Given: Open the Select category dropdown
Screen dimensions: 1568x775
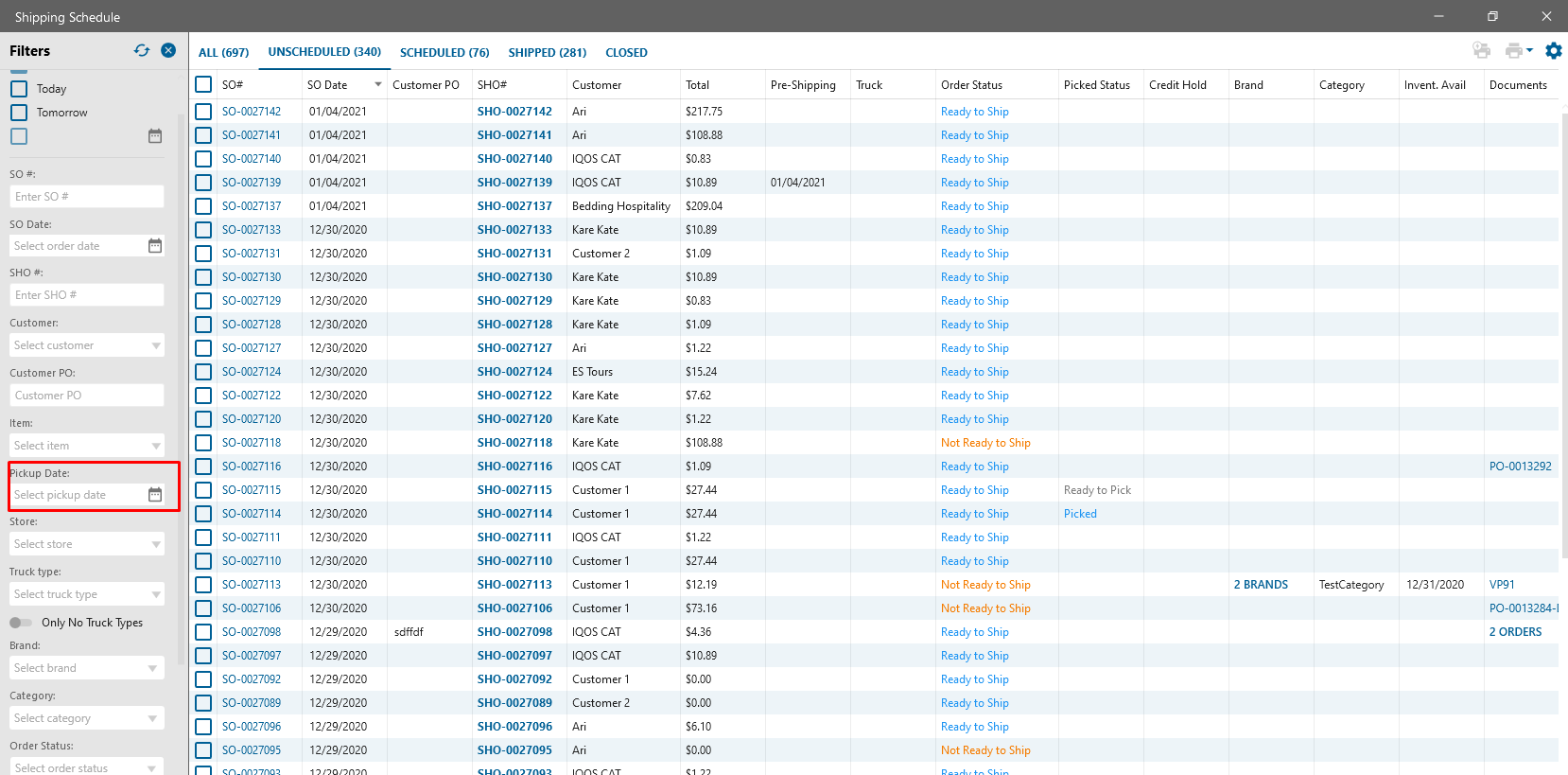Looking at the screenshot, I should 87,718.
